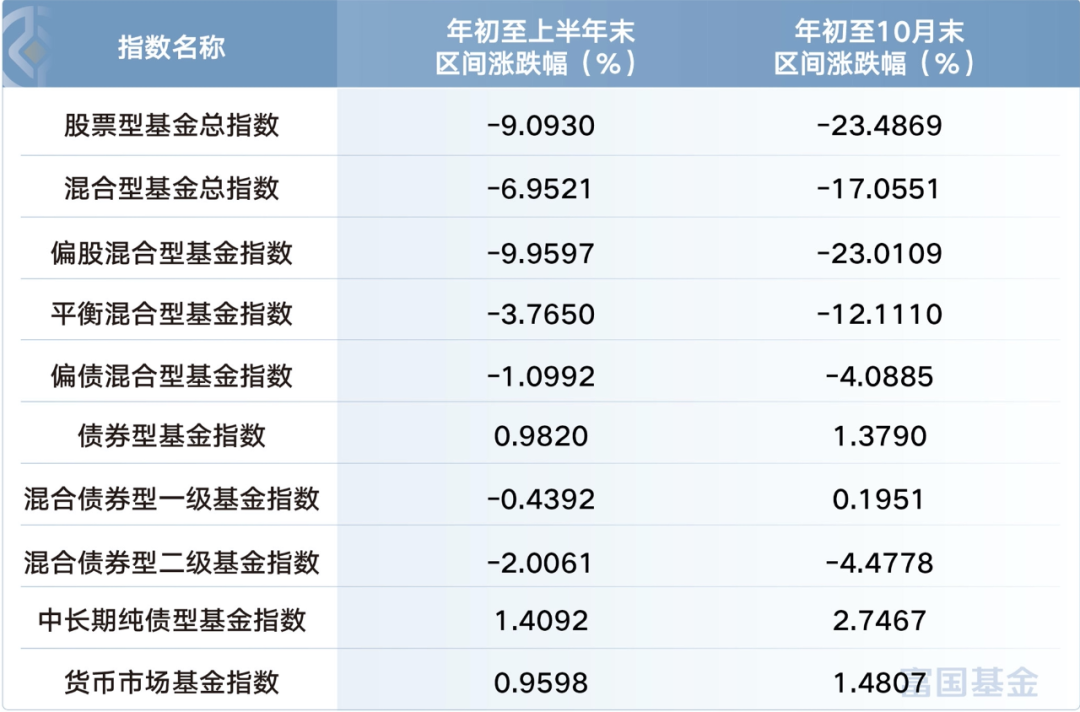Screen dimensions: 1080x712
Task: Click the 货币市场基金指数 row label
Action: coord(172,682)
